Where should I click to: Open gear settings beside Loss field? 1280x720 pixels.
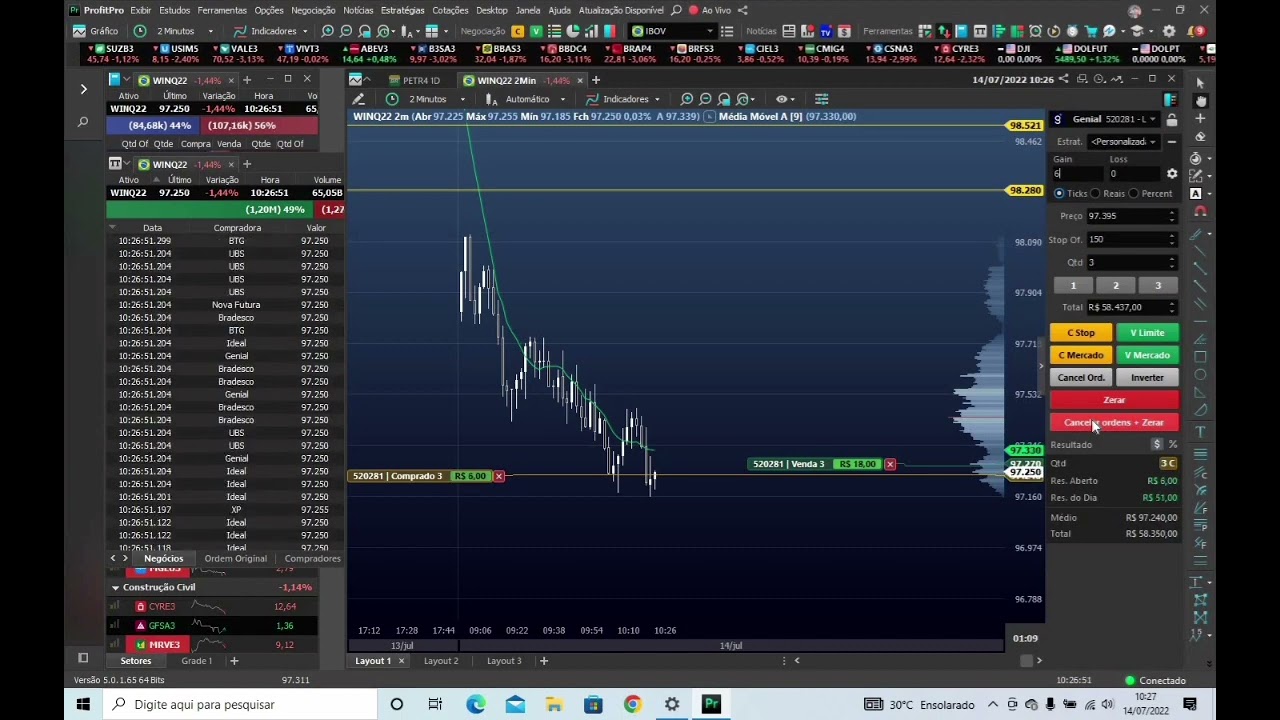click(1172, 174)
